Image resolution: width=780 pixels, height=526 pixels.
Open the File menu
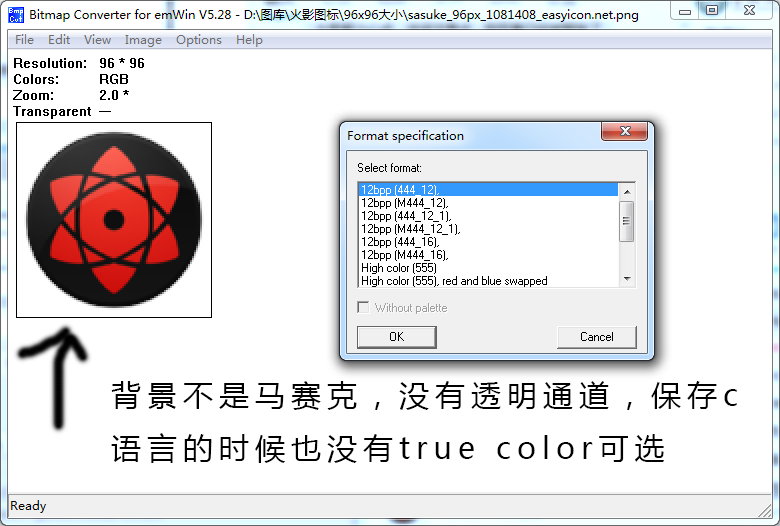(x=24, y=40)
